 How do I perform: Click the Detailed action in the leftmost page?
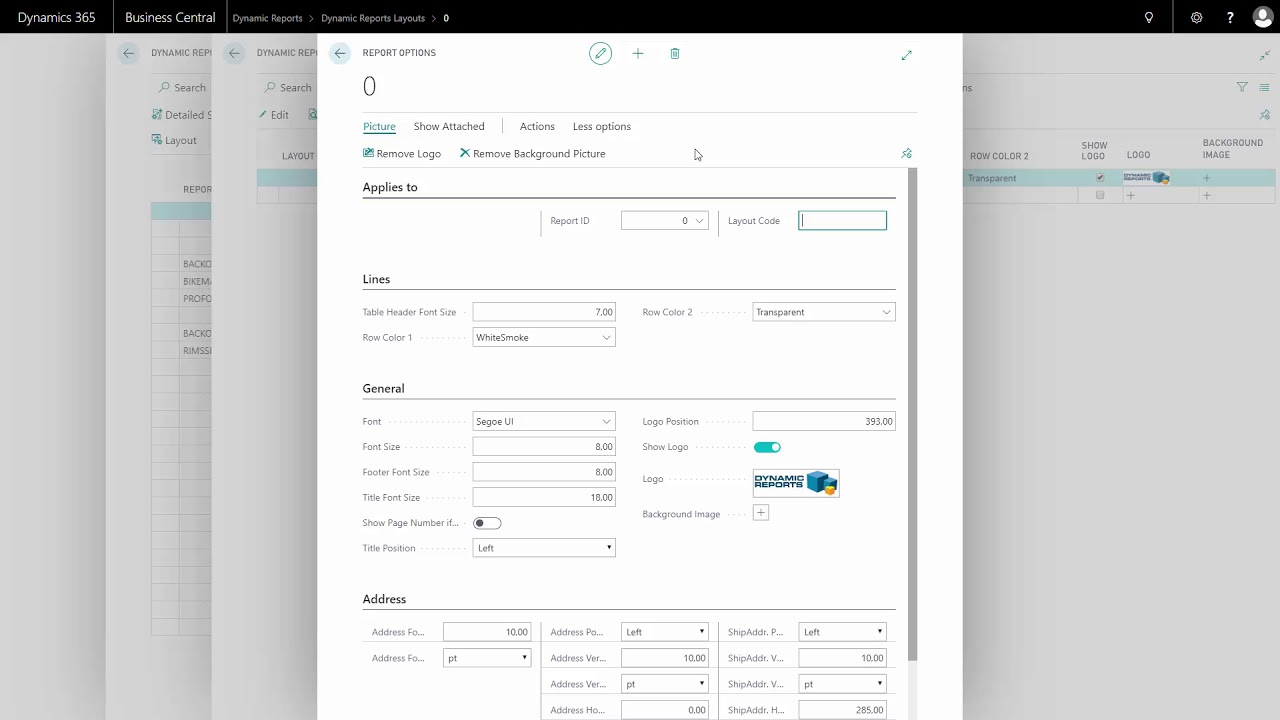[182, 115]
